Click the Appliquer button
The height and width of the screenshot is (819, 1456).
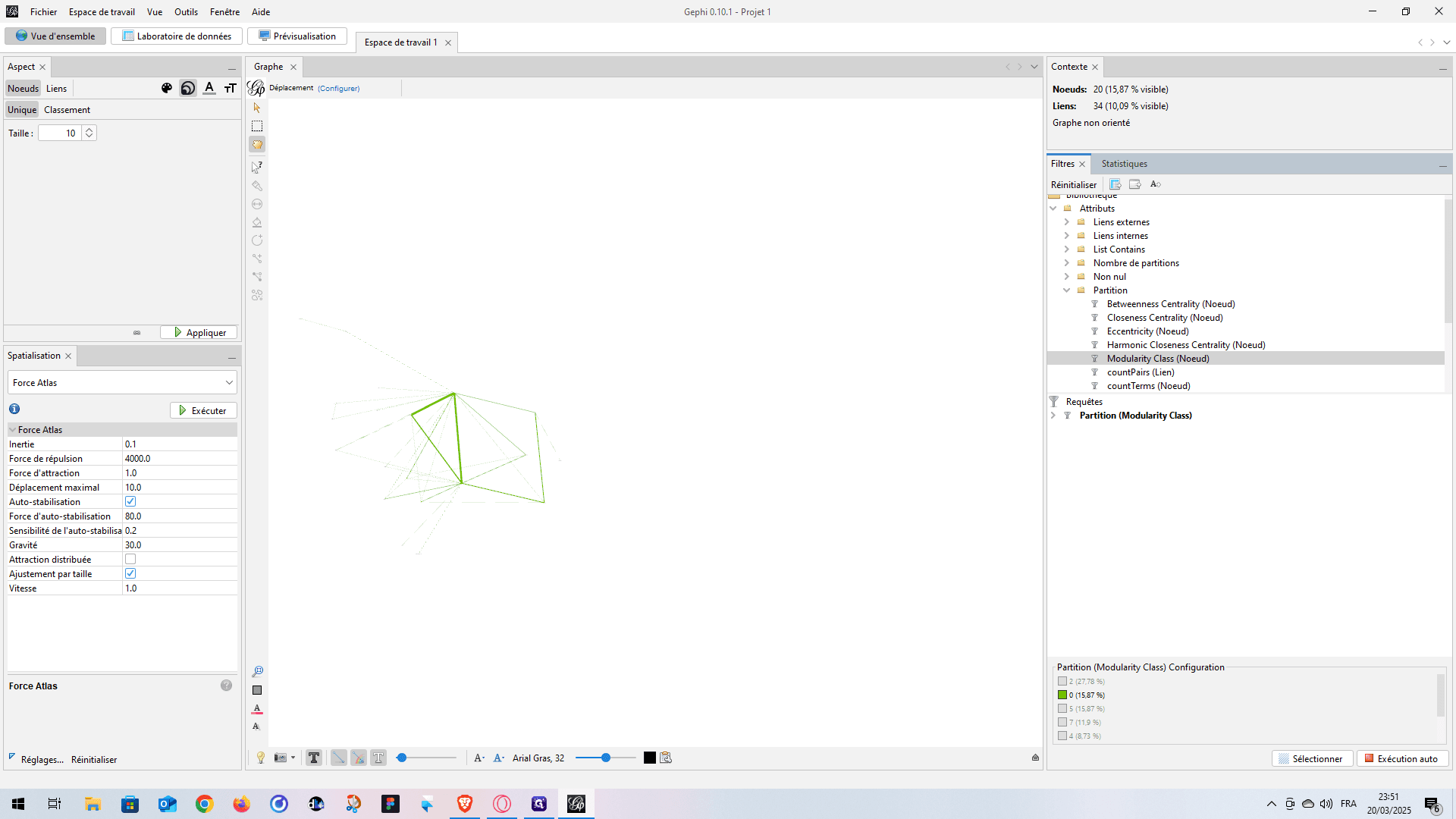199,333
